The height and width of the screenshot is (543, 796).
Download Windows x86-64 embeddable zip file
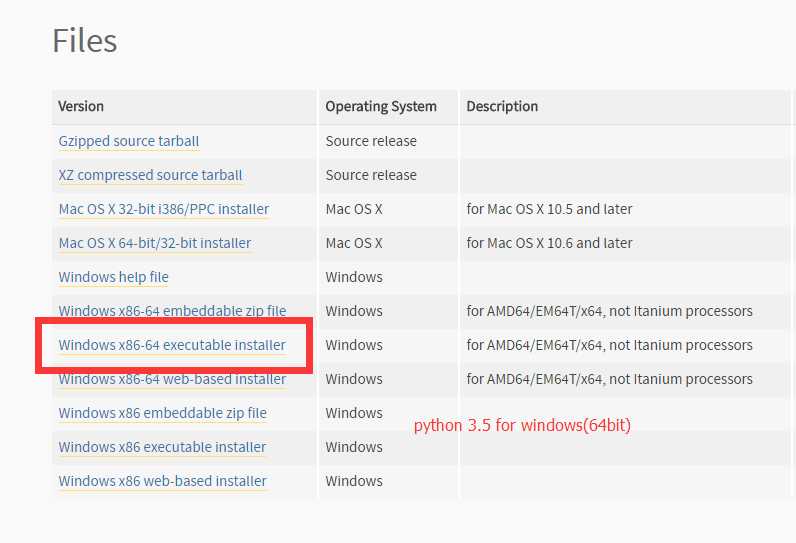click(172, 311)
